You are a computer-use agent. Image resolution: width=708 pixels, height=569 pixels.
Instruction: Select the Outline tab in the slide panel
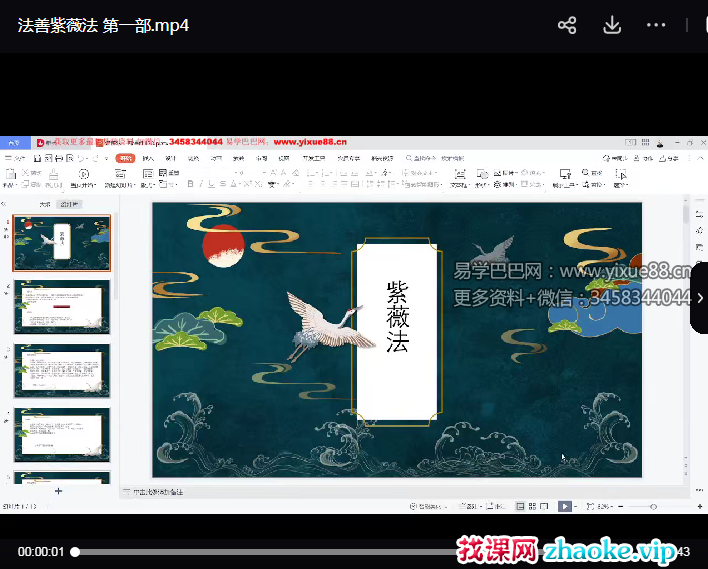(x=45, y=203)
